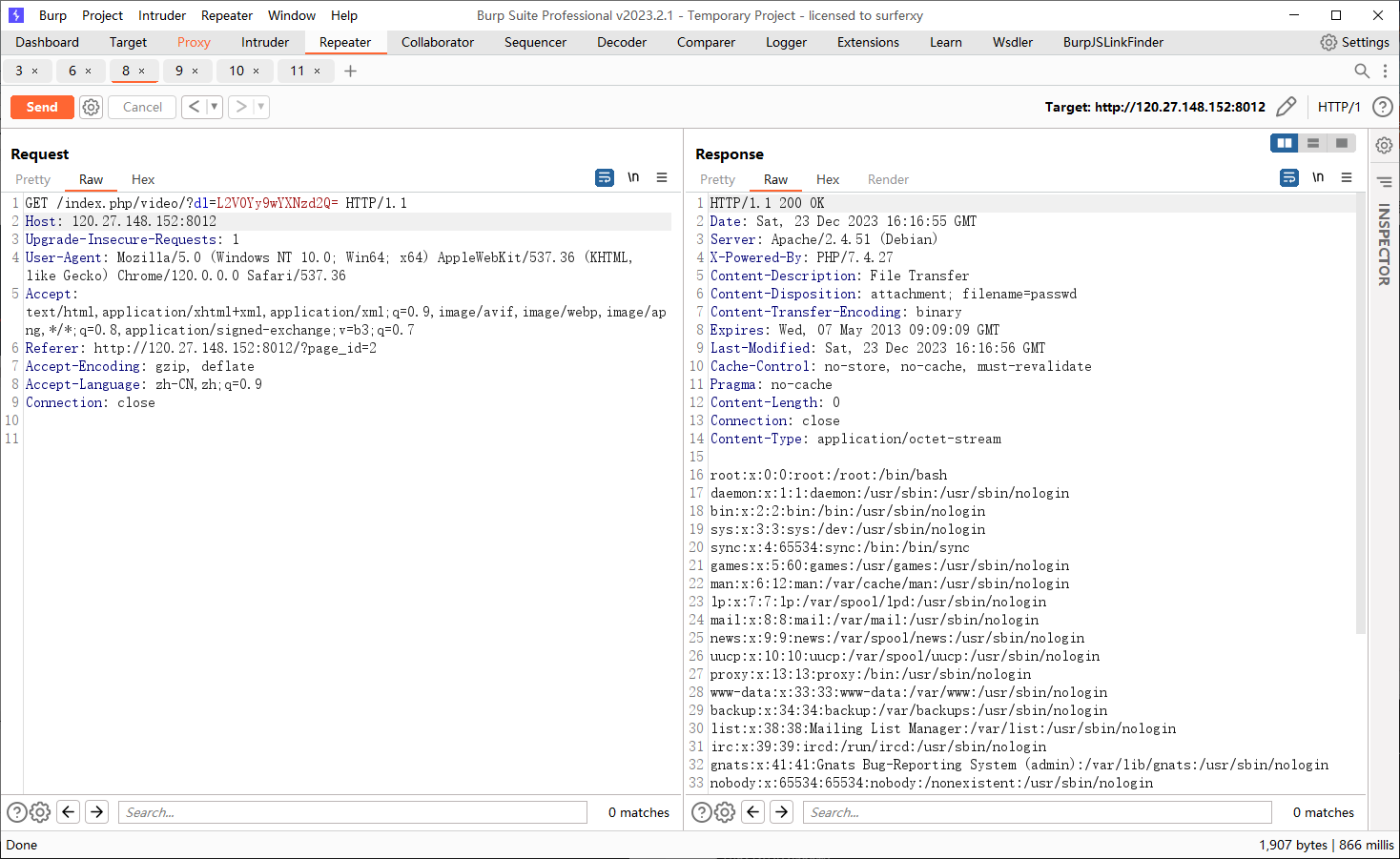Toggle request message wrap icon

(x=605, y=177)
